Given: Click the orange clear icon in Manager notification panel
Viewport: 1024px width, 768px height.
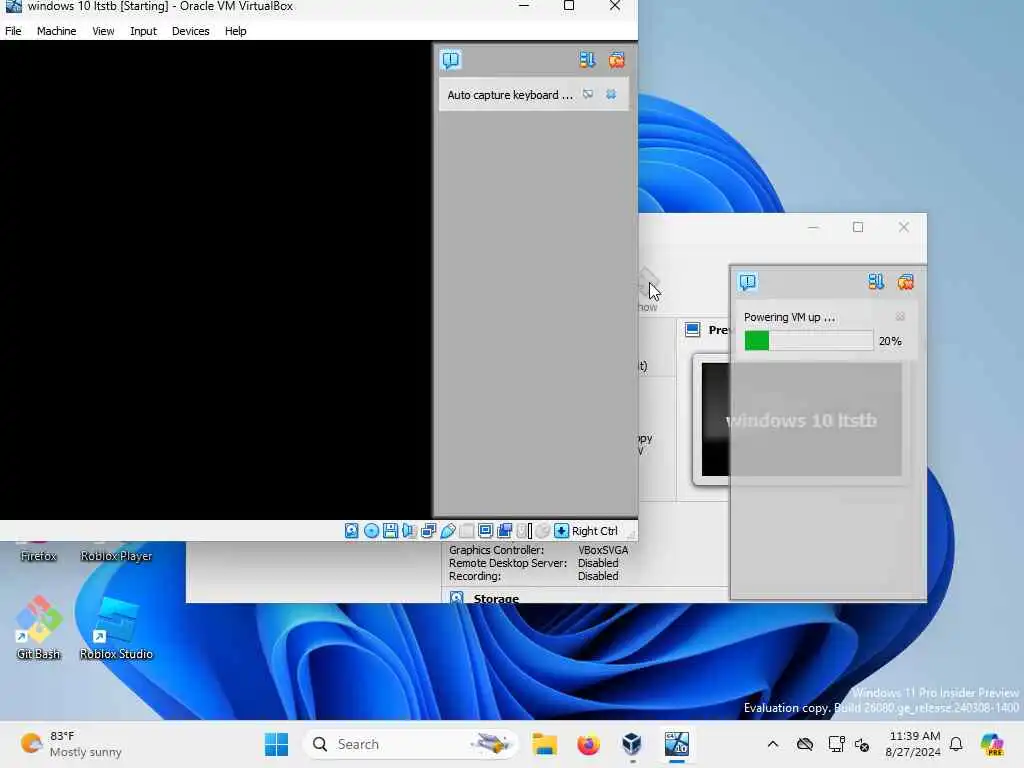Looking at the screenshot, I should [x=905, y=282].
